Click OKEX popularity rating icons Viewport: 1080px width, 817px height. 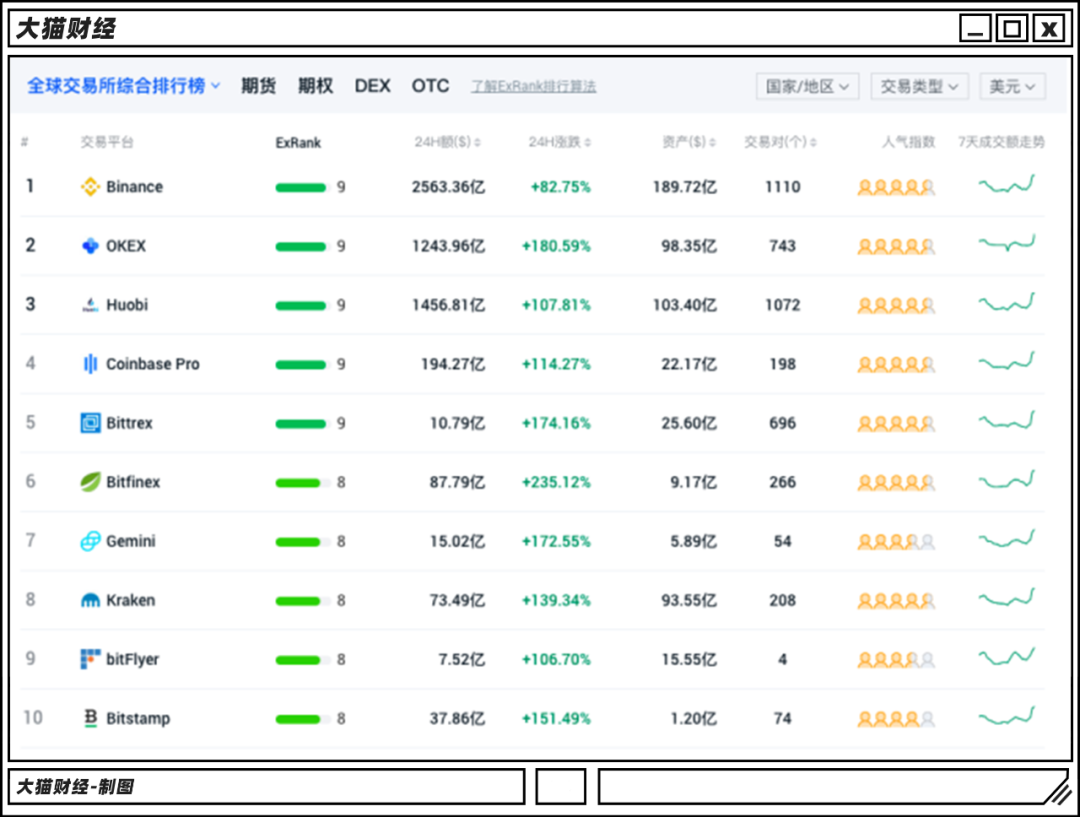tap(896, 247)
